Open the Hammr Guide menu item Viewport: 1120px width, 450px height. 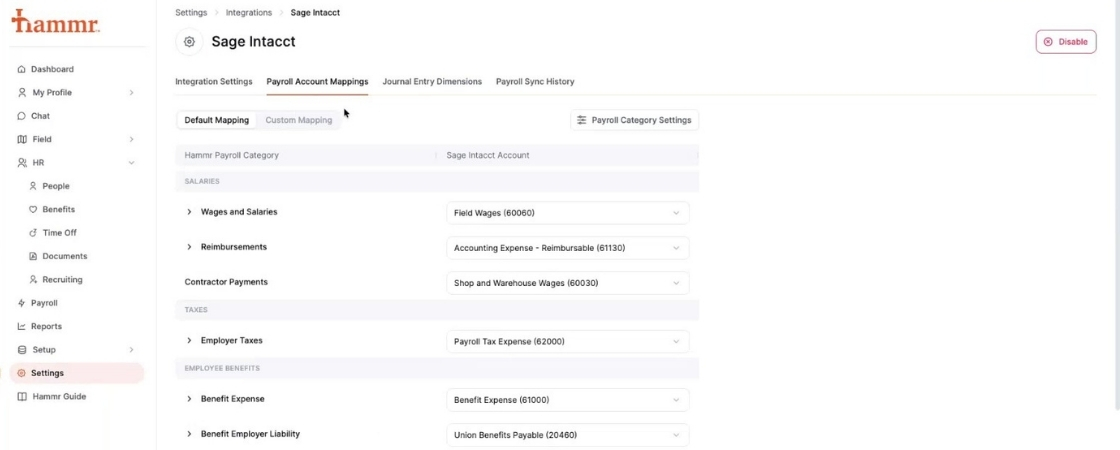(x=77, y=396)
